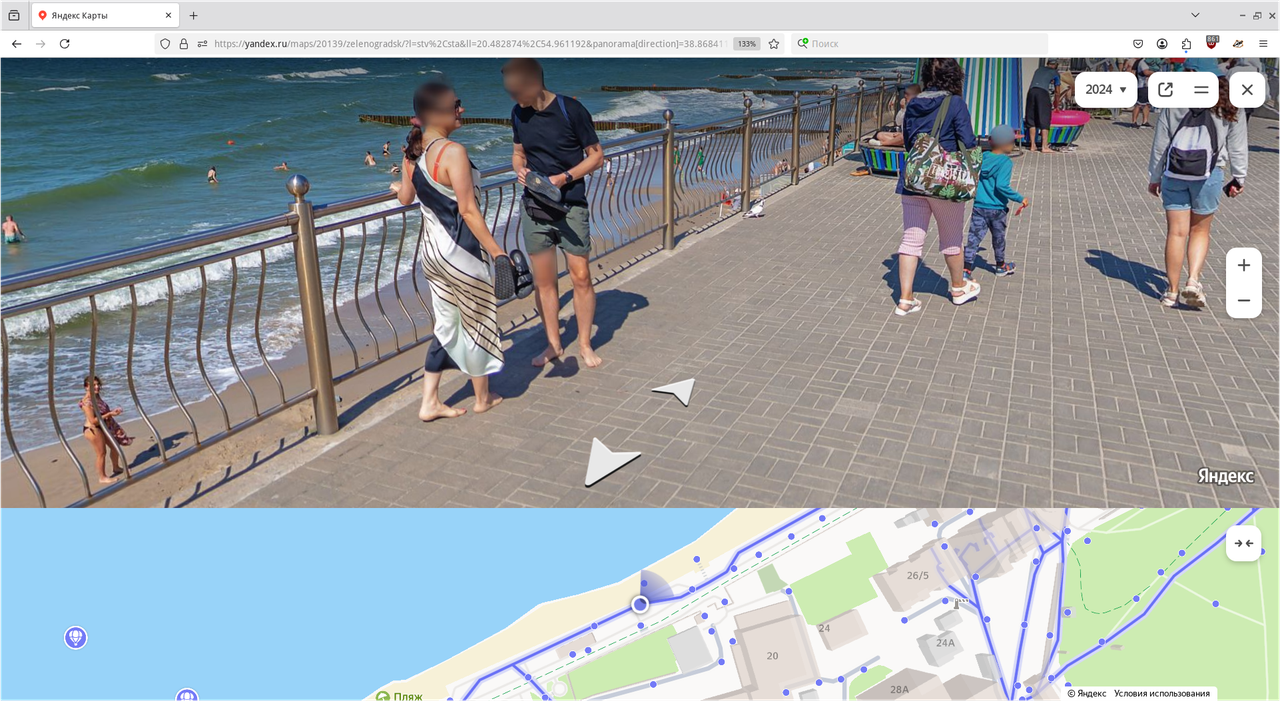Show site security lock information
Viewport: 1280px width, 701px height.
pyautogui.click(x=183, y=44)
